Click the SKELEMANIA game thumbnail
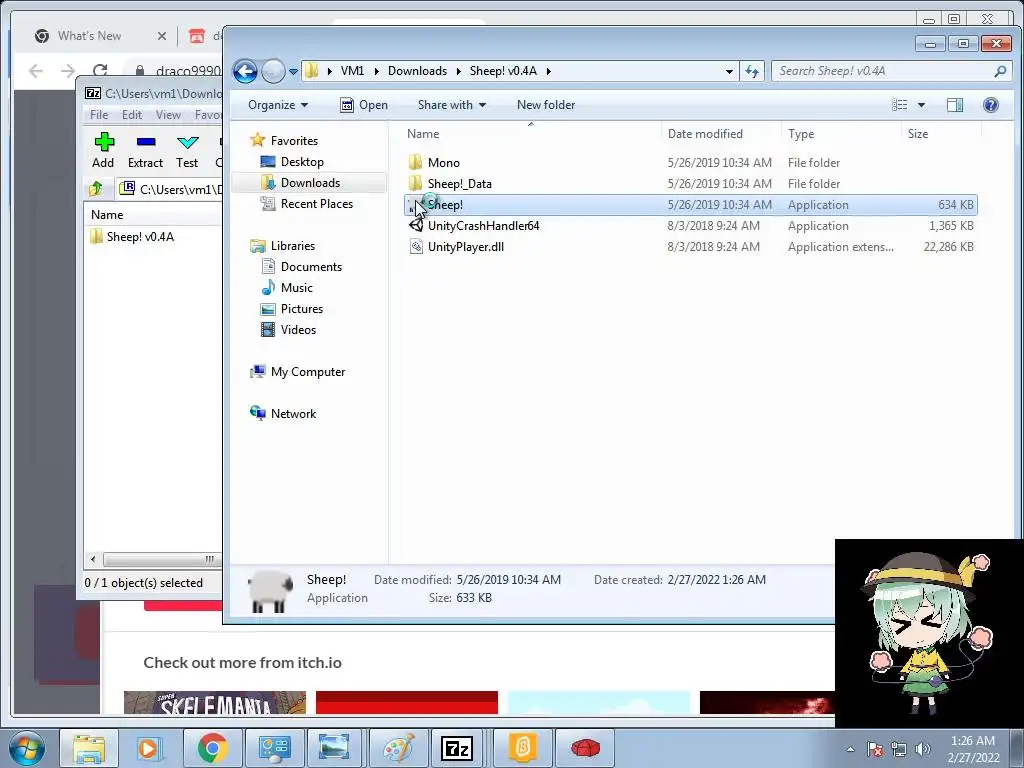The image size is (1024, 768). pos(215,703)
